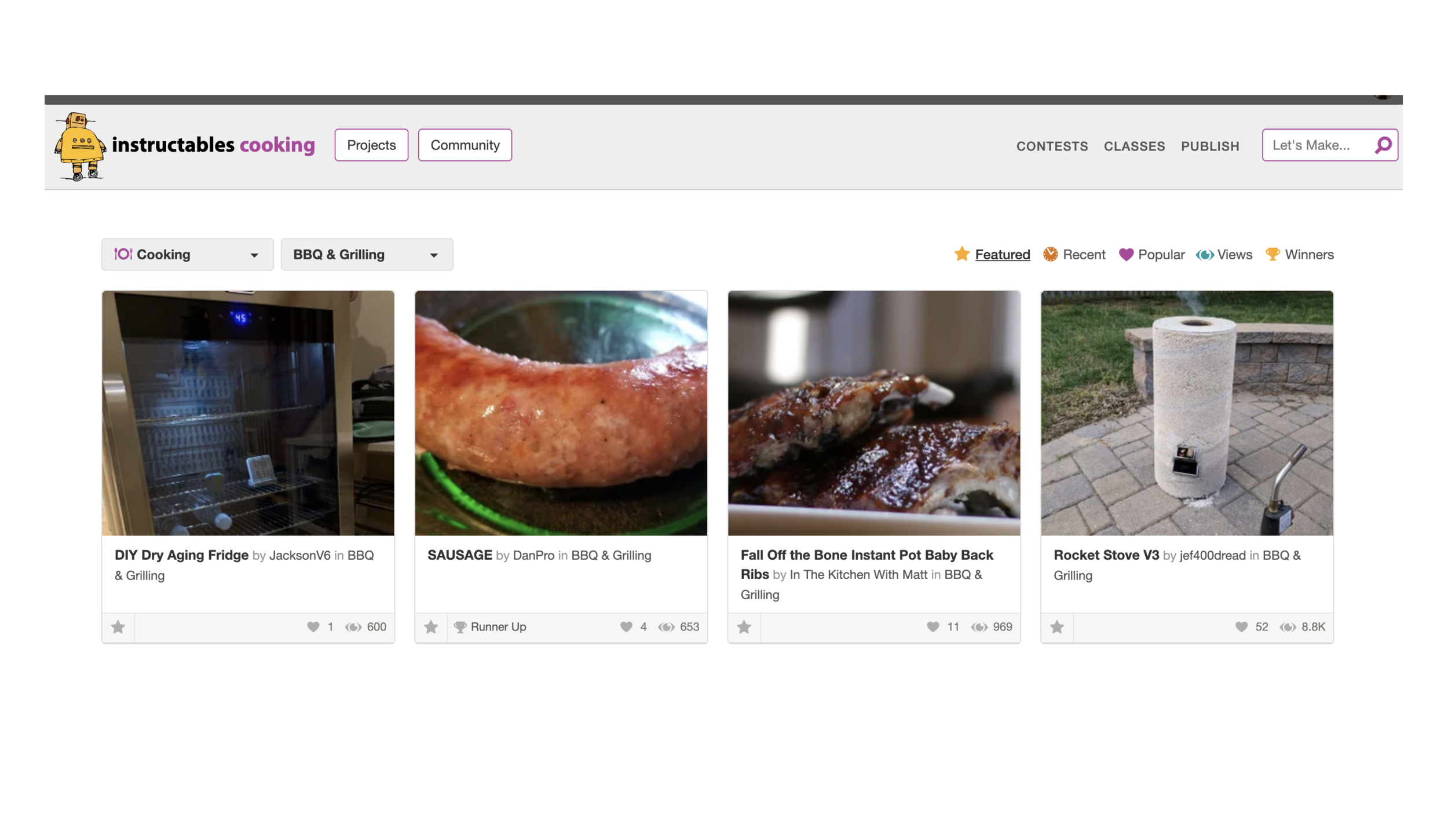1448x840 pixels.
Task: Go to the CLASSES page
Action: [1134, 146]
